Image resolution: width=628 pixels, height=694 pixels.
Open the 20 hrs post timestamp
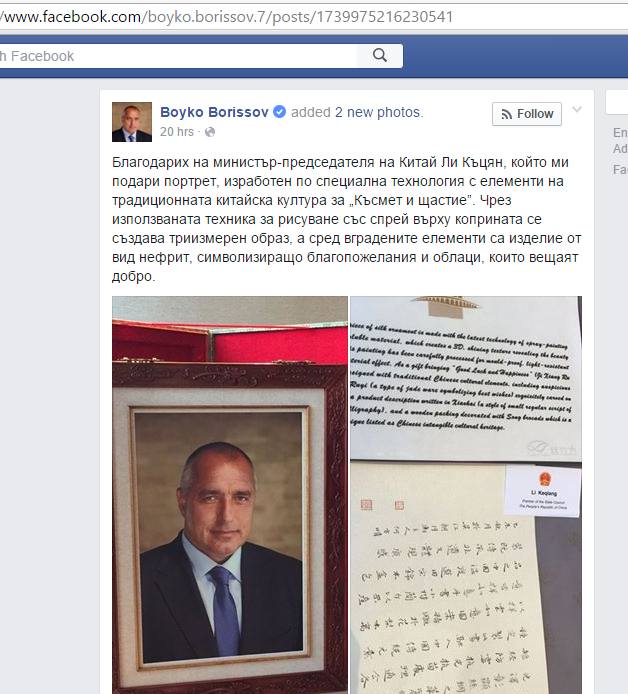(x=177, y=132)
